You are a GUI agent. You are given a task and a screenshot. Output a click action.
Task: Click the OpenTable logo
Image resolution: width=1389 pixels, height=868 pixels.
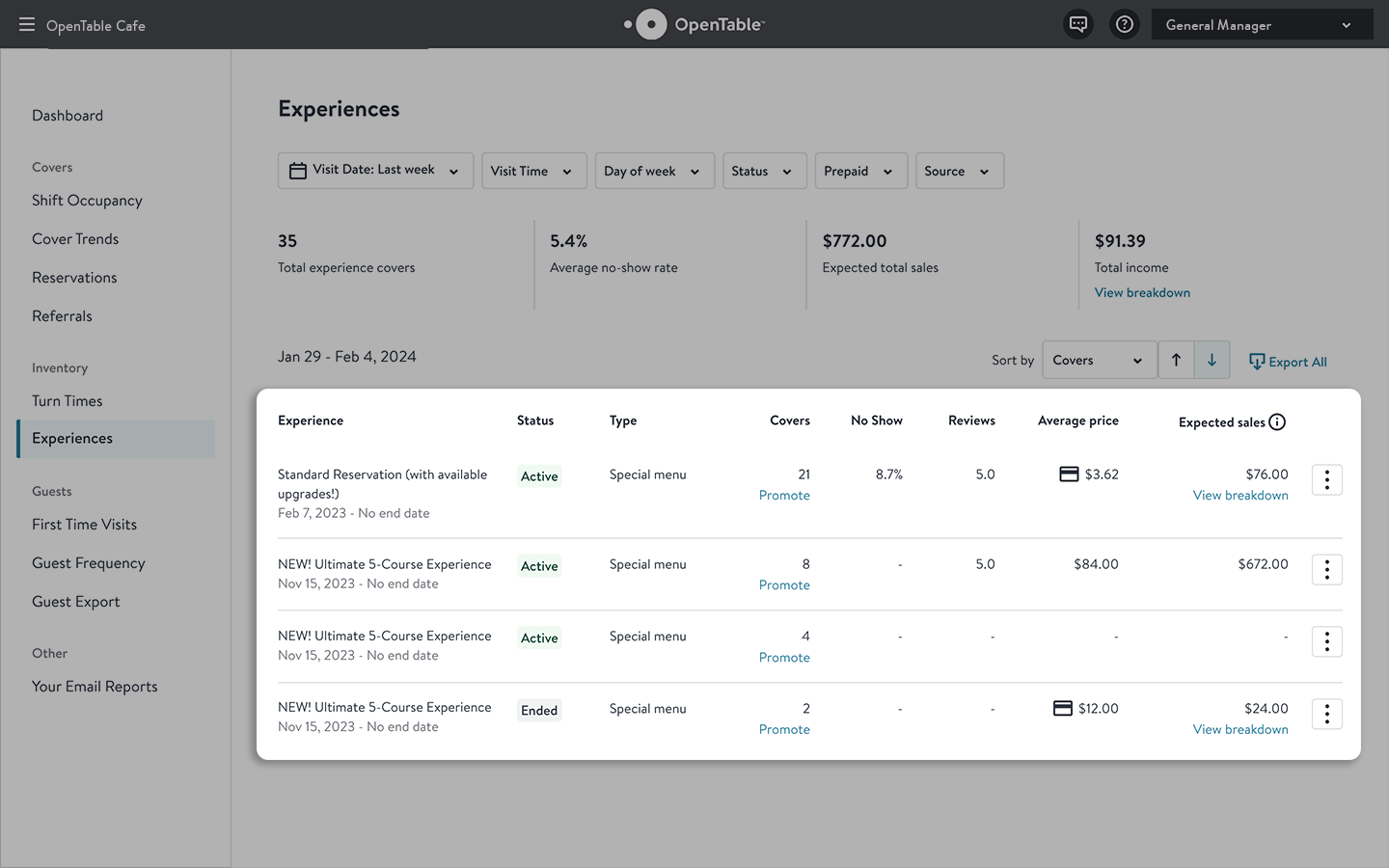point(694,24)
